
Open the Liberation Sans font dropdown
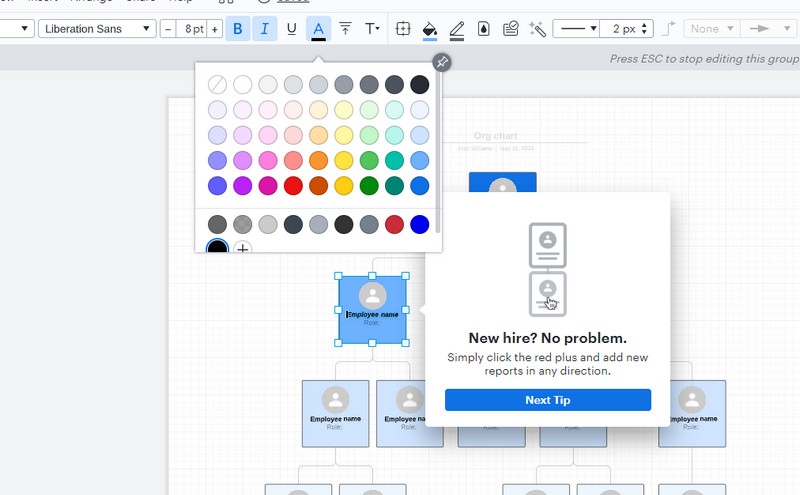[x=97, y=29]
